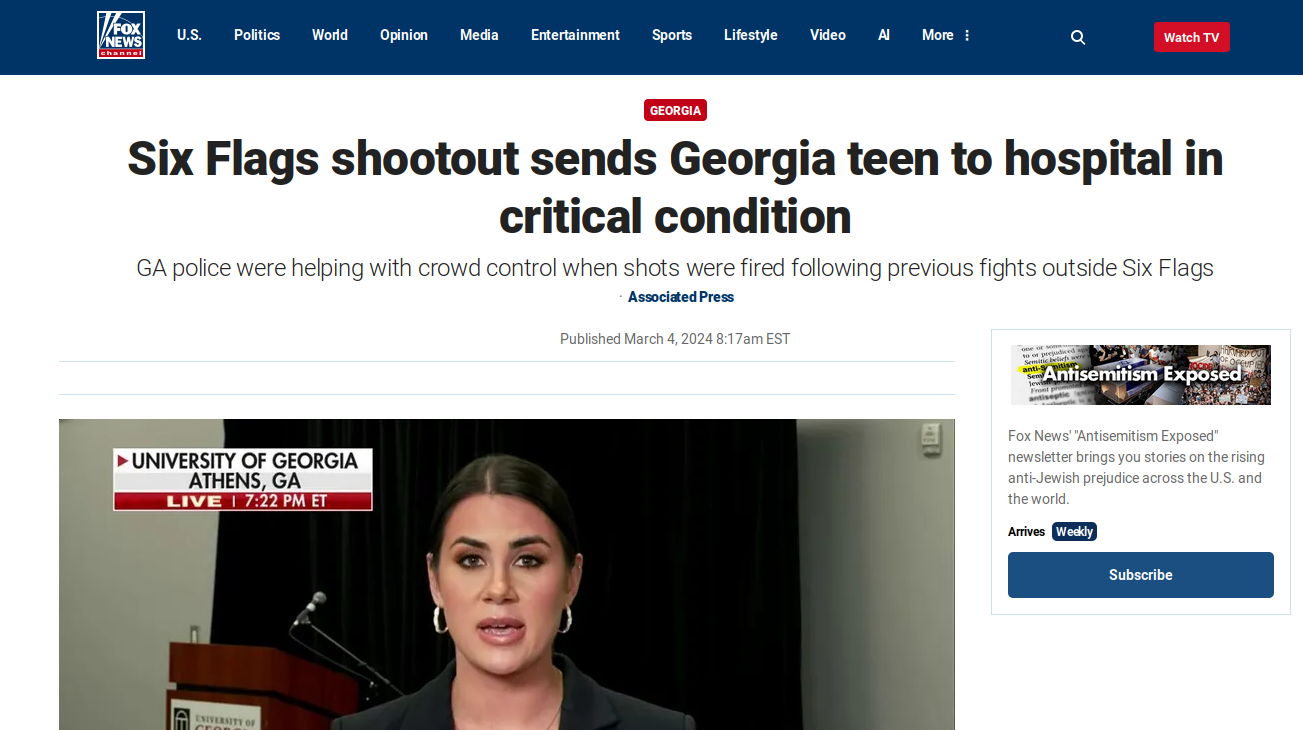Open the Associated Press author link
The image size is (1303, 730).
coord(681,297)
